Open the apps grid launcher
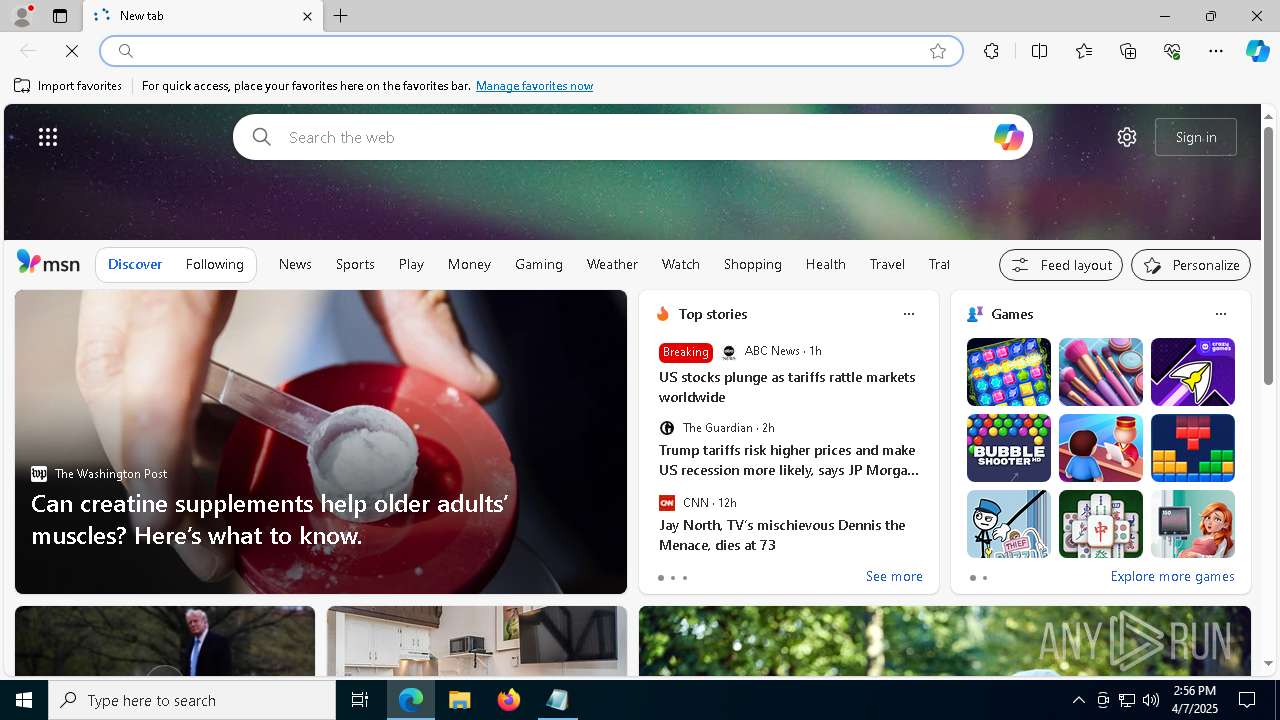This screenshot has height=720, width=1280. click(x=48, y=137)
